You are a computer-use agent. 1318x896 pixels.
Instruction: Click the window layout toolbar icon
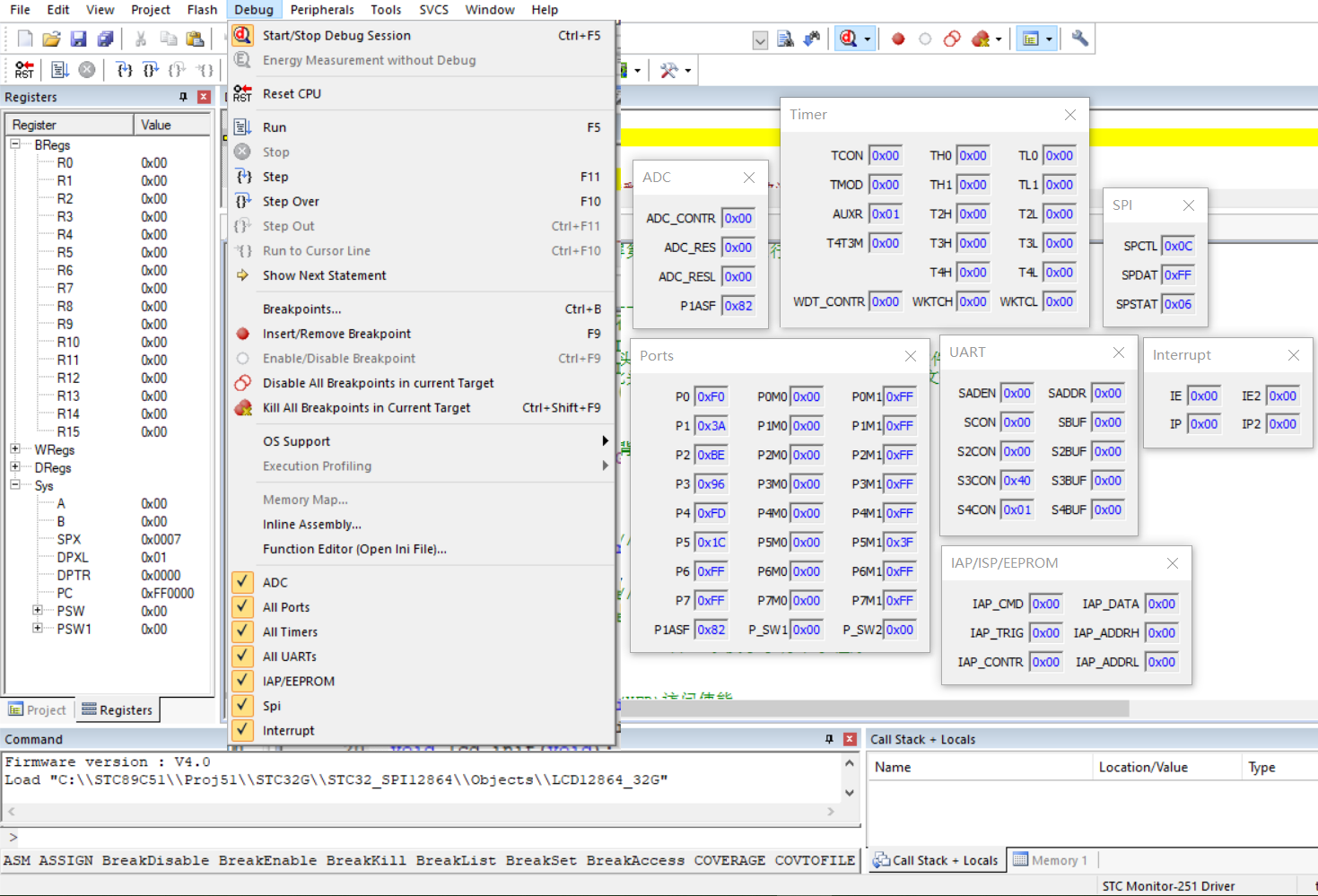click(x=1031, y=39)
